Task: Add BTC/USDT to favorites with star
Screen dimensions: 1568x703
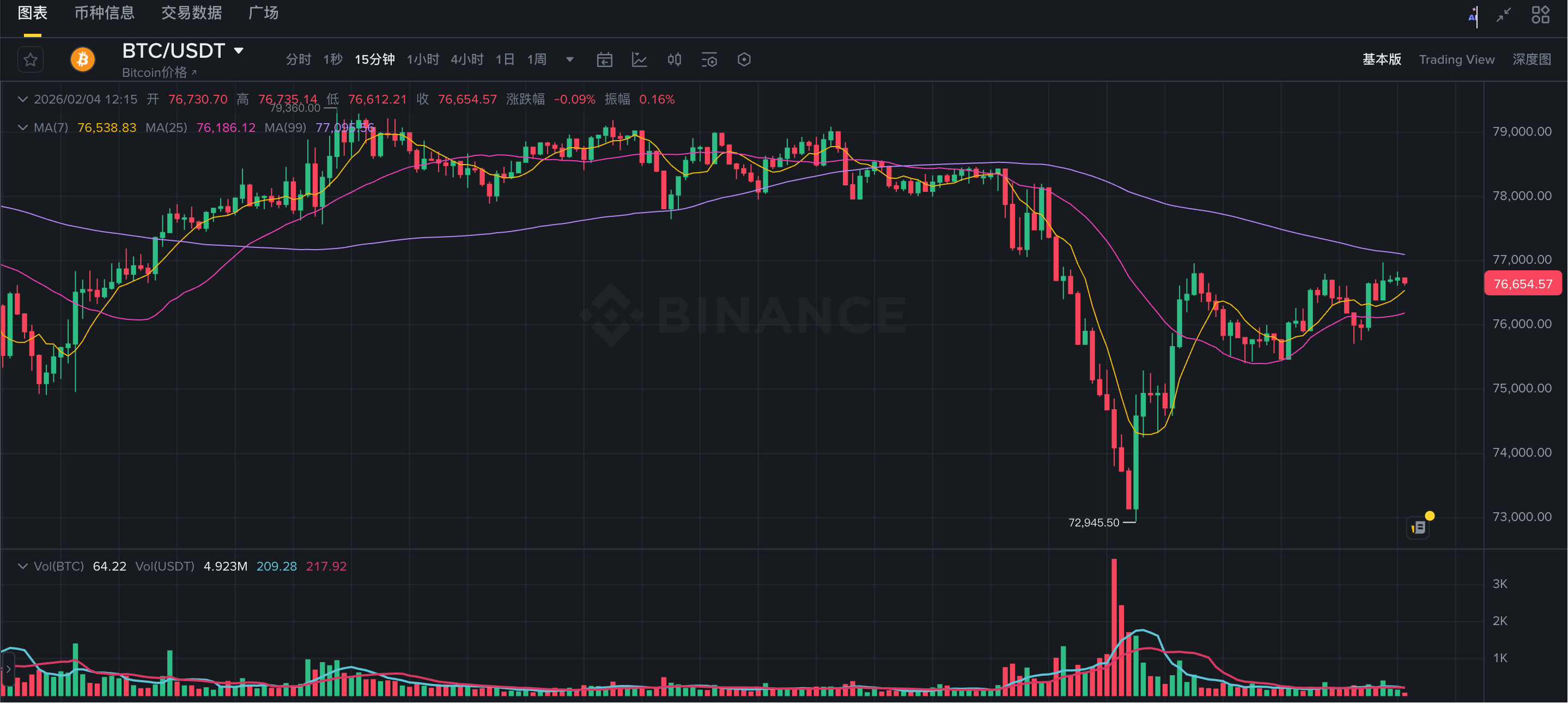Action: [31, 59]
